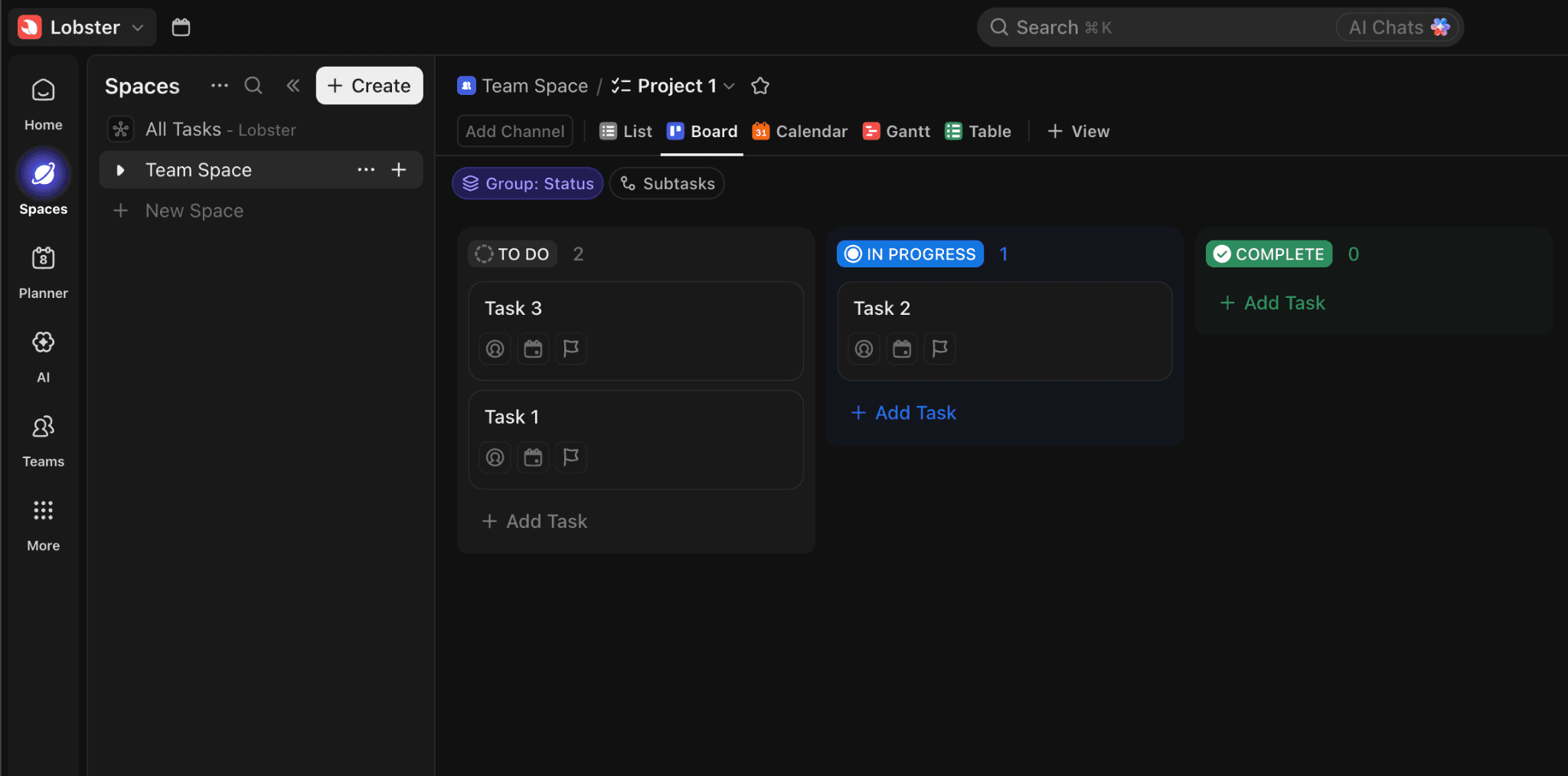Open All Tasks - Lobster
The width and height of the screenshot is (1568, 776).
coord(220,129)
